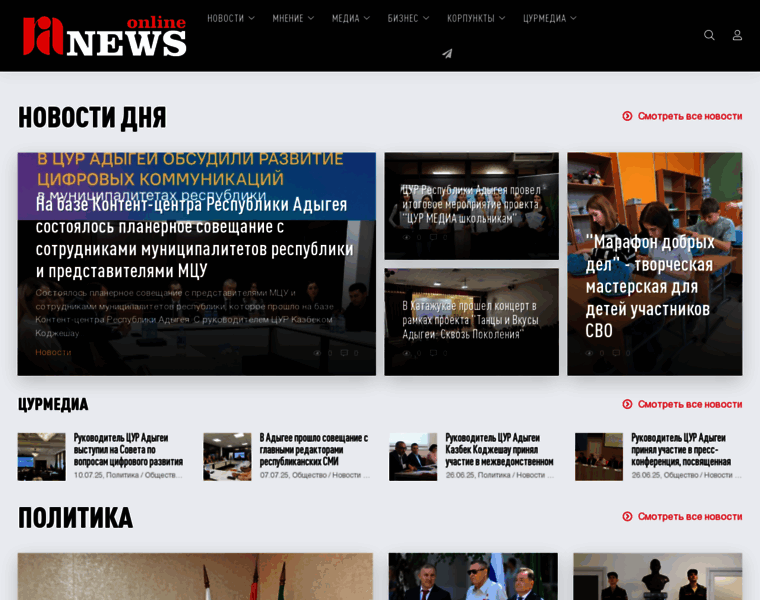
Task: Open Цурмедиа item in top navigation
Action: click(549, 18)
